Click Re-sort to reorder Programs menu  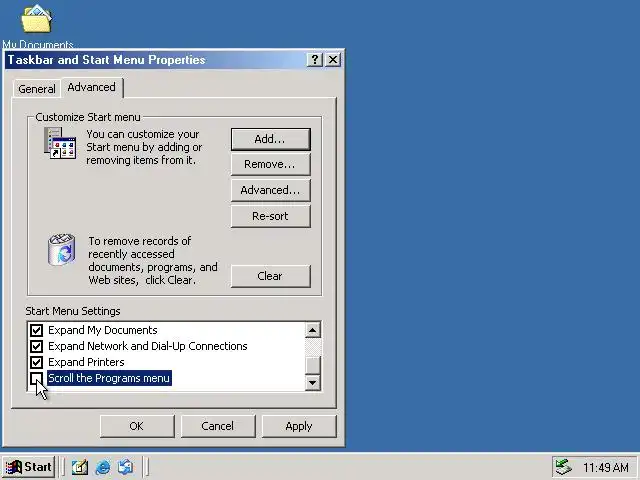271,216
